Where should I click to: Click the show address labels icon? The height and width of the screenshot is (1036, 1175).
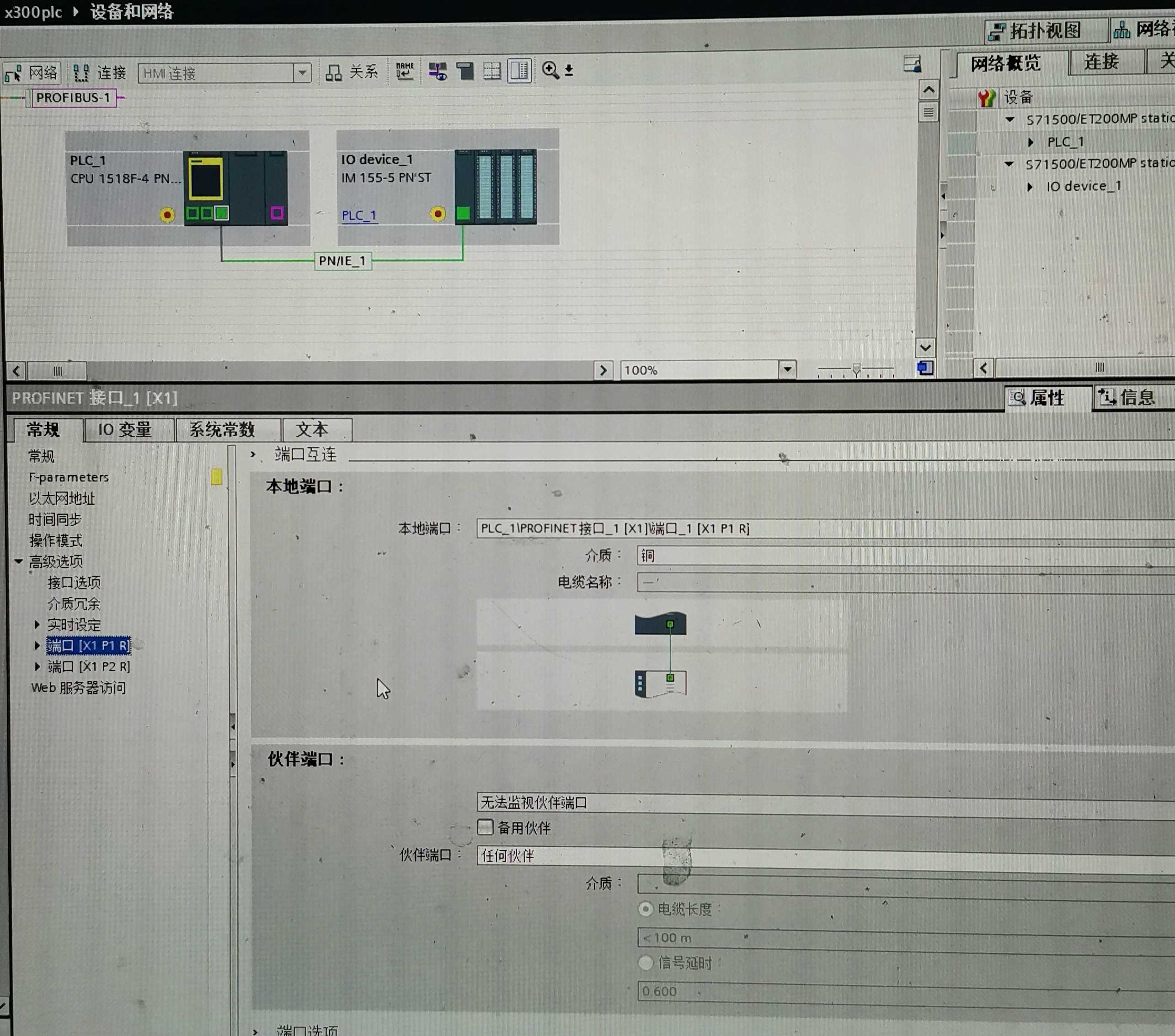point(438,71)
